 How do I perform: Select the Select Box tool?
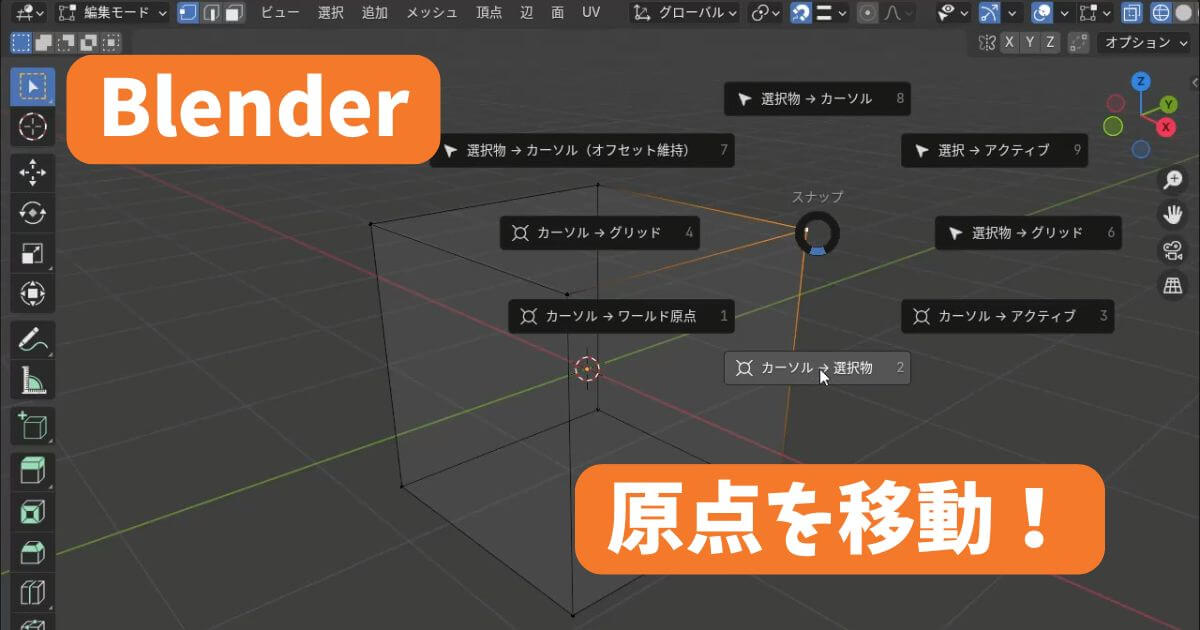pyautogui.click(x=33, y=87)
